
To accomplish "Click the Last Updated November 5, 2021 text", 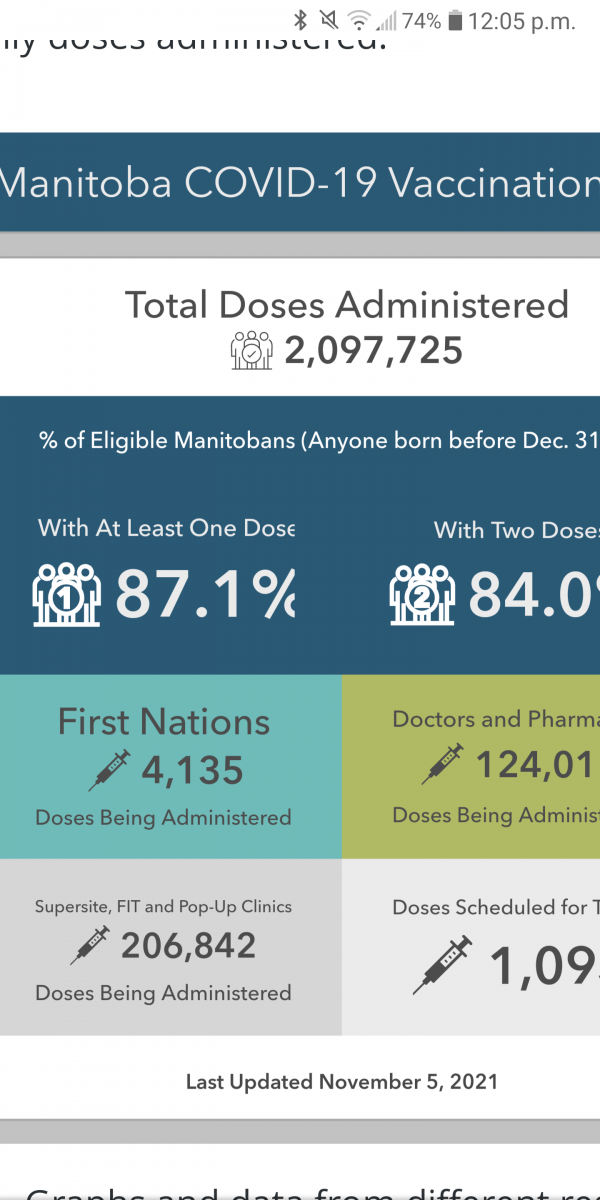I will pos(341,1082).
